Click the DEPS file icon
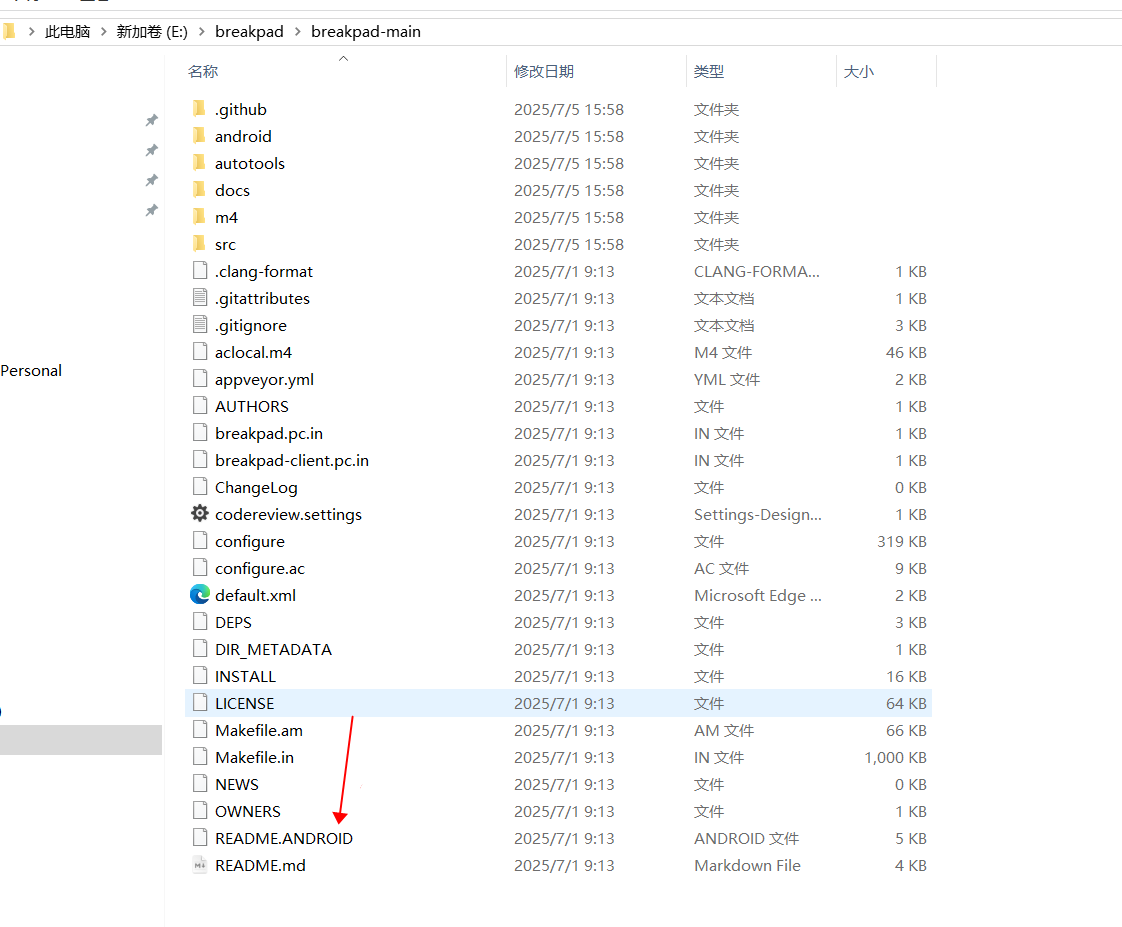This screenshot has height=927, width=1122. click(200, 622)
